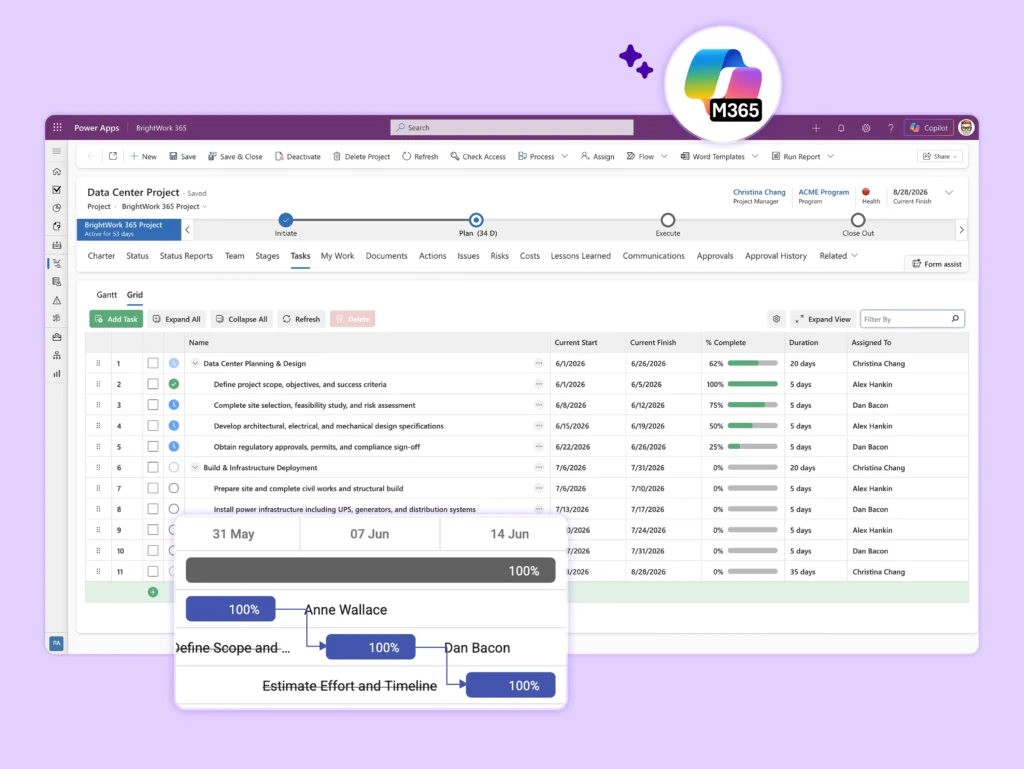Select checkbox for Build & Infrastructure Deployment row
The image size is (1024, 769).
pos(153,467)
